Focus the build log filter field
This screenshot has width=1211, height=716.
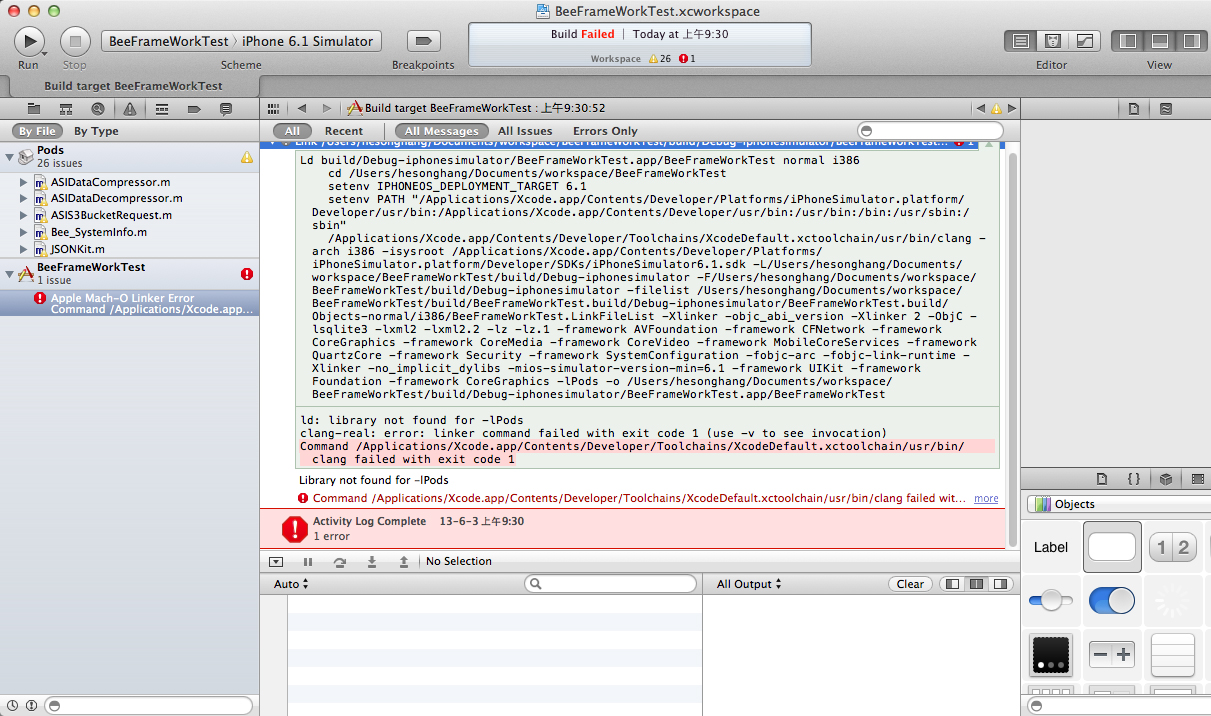click(930, 131)
